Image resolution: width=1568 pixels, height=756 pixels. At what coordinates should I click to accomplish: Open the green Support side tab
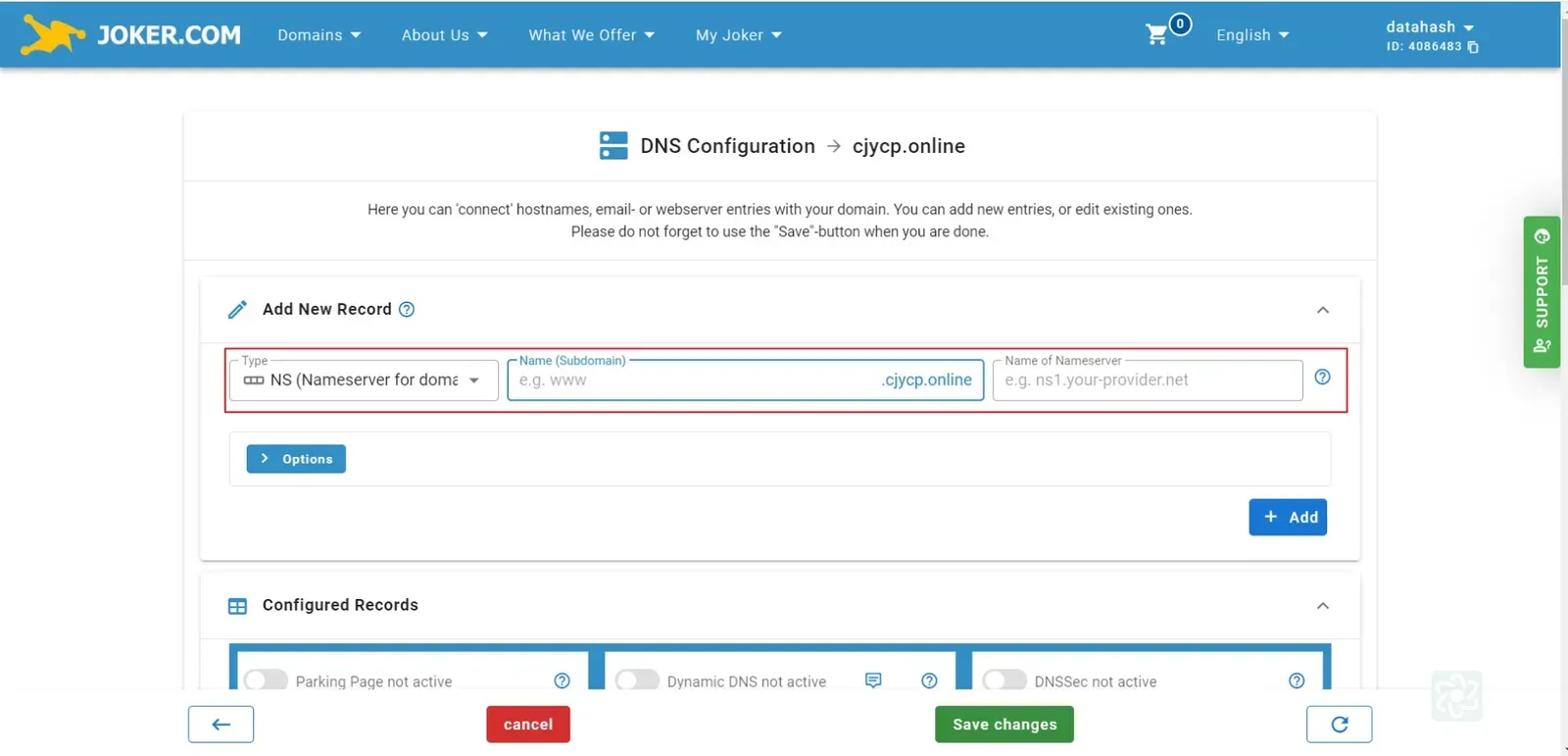[1542, 292]
